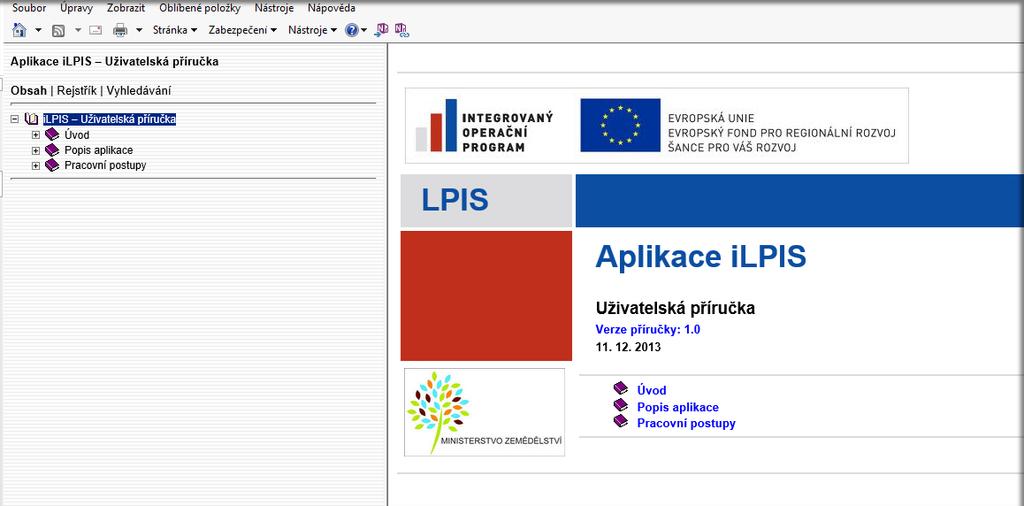Switch to the Obsah tab
Image resolution: width=1024 pixels, height=506 pixels.
click(29, 91)
